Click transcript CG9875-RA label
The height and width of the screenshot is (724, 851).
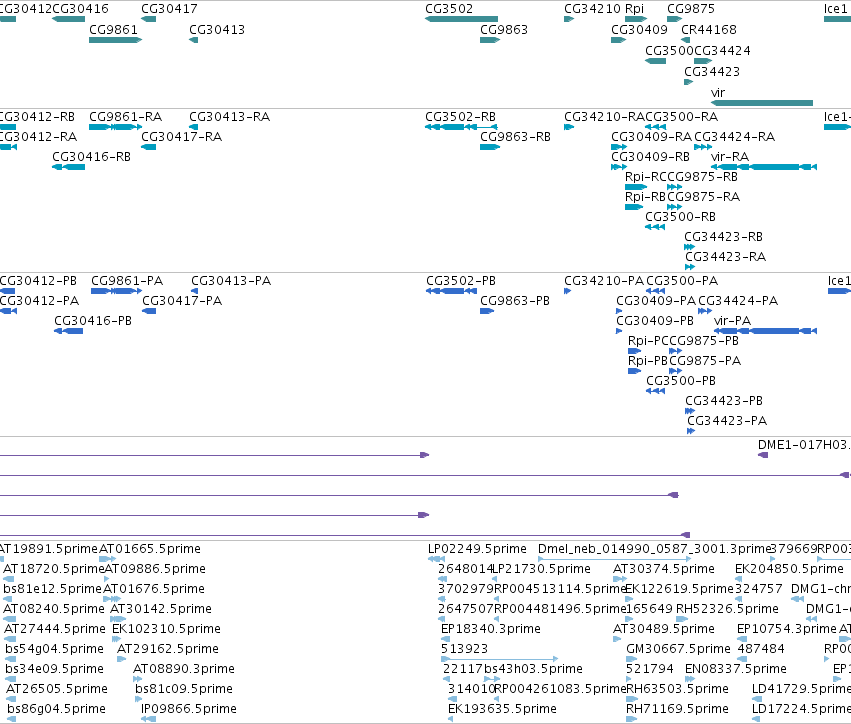pos(704,196)
